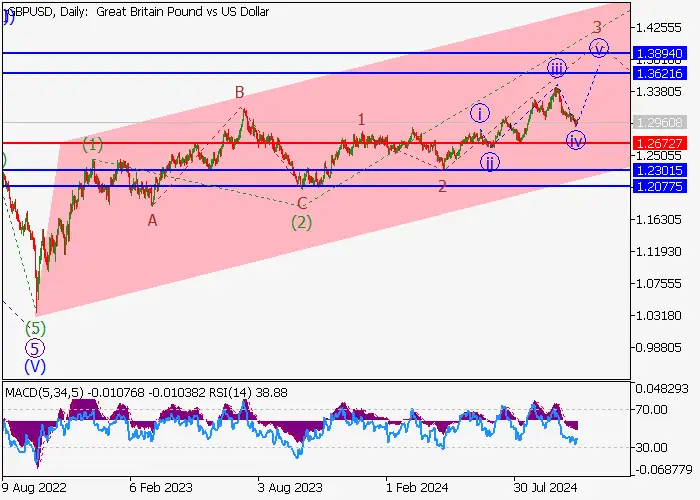Image resolution: width=700 pixels, height=500 pixels.
Task: Click the 1.16305 price axis value
Action: point(658,220)
